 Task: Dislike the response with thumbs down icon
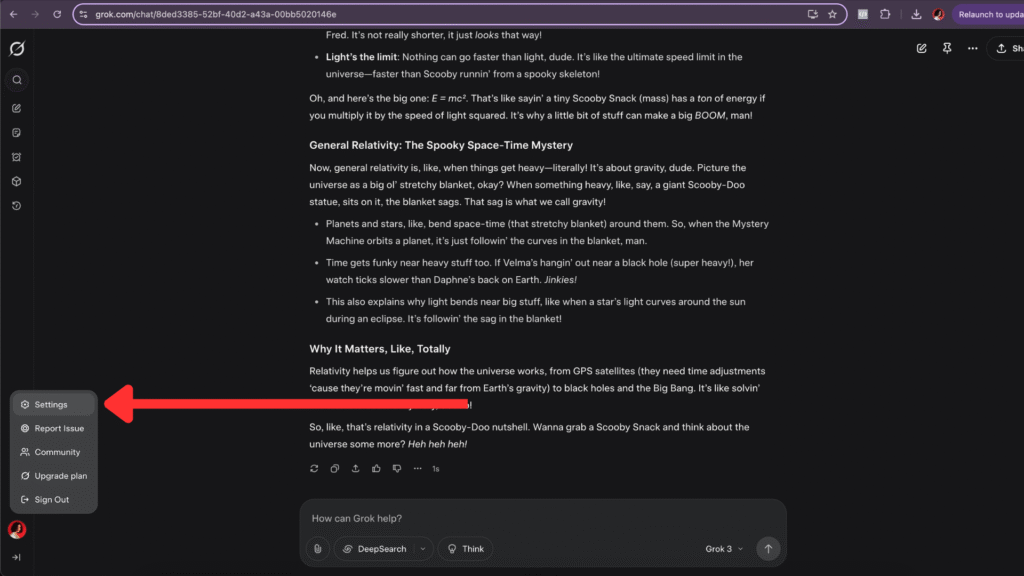pos(397,468)
